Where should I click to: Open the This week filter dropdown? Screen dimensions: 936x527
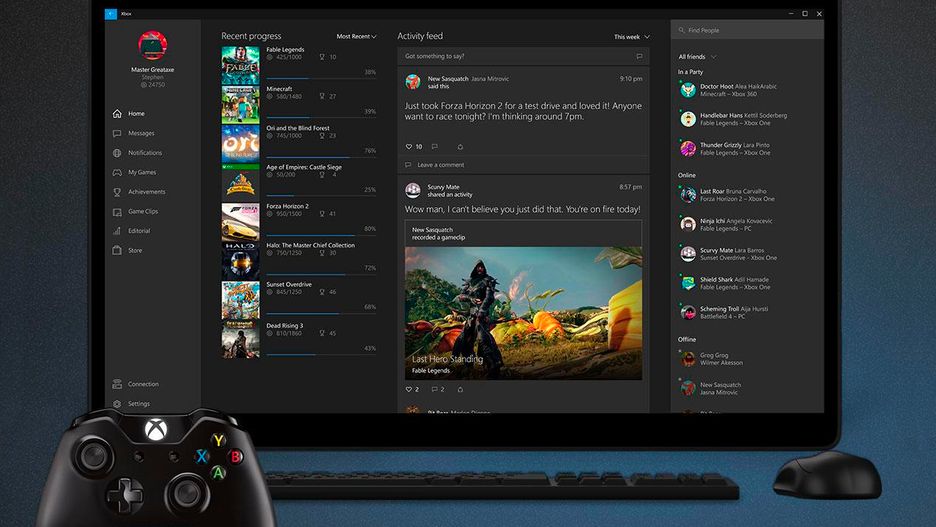point(632,37)
